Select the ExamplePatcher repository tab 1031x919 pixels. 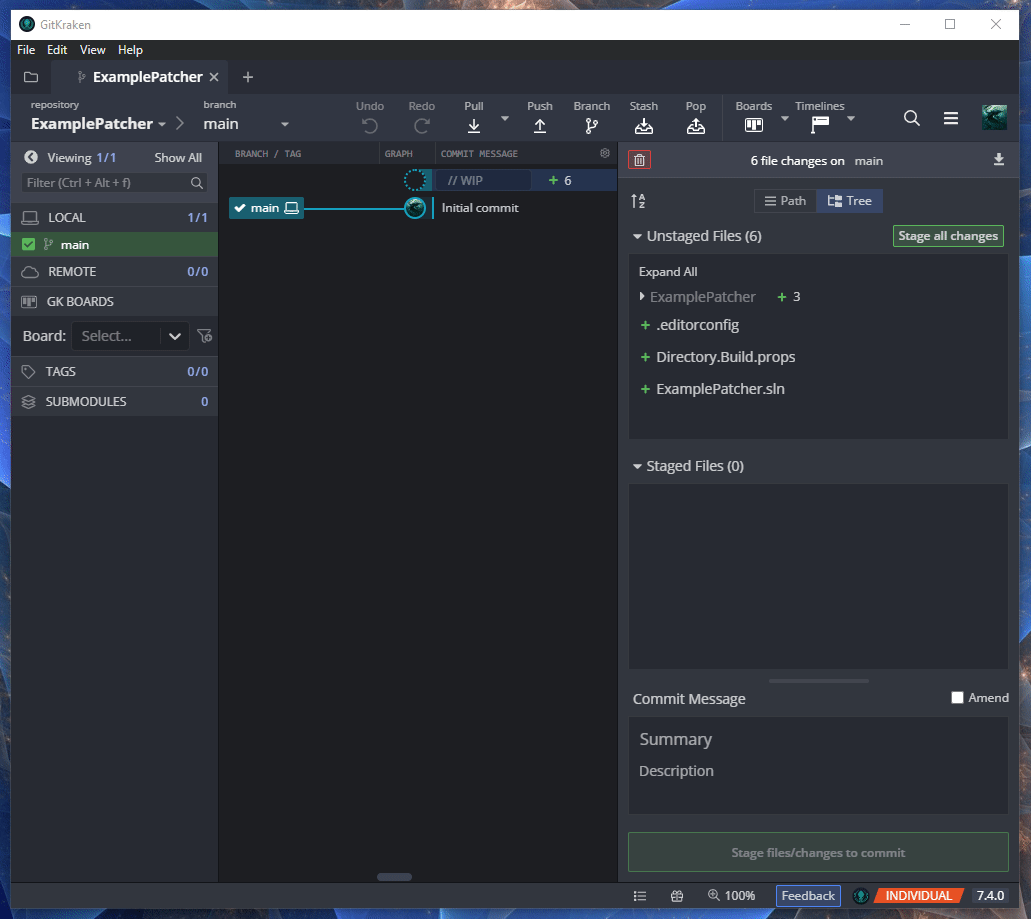click(139, 77)
